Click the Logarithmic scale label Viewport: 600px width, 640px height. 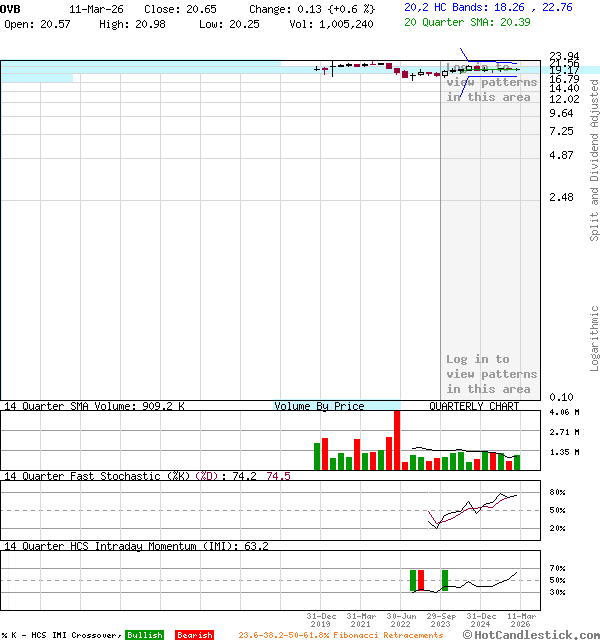coord(594,337)
